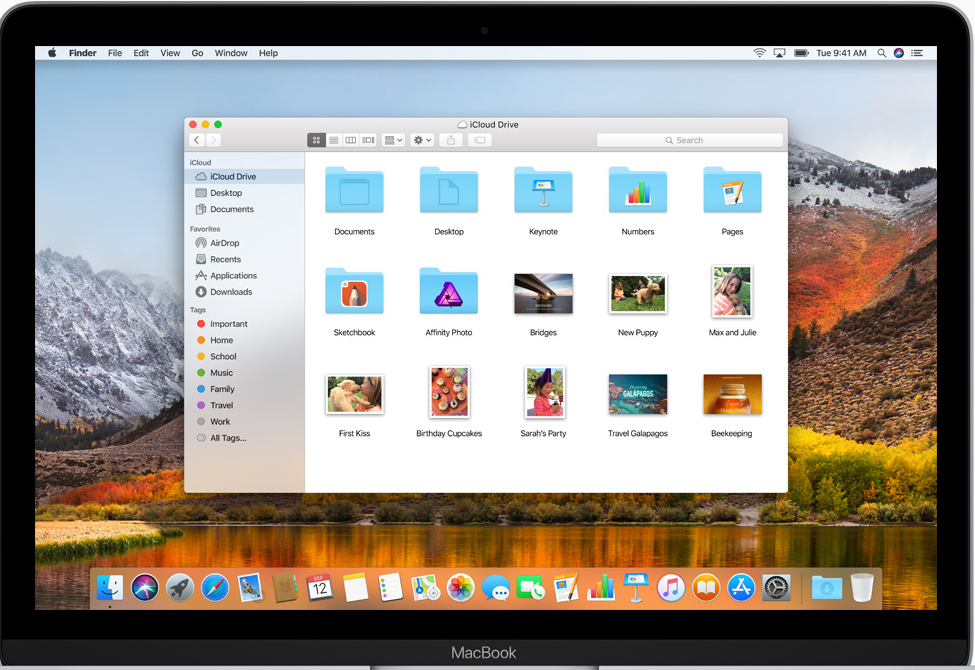Viewport: 975px width, 670px height.
Task: Open the Go menu in the menu bar
Action: click(197, 53)
